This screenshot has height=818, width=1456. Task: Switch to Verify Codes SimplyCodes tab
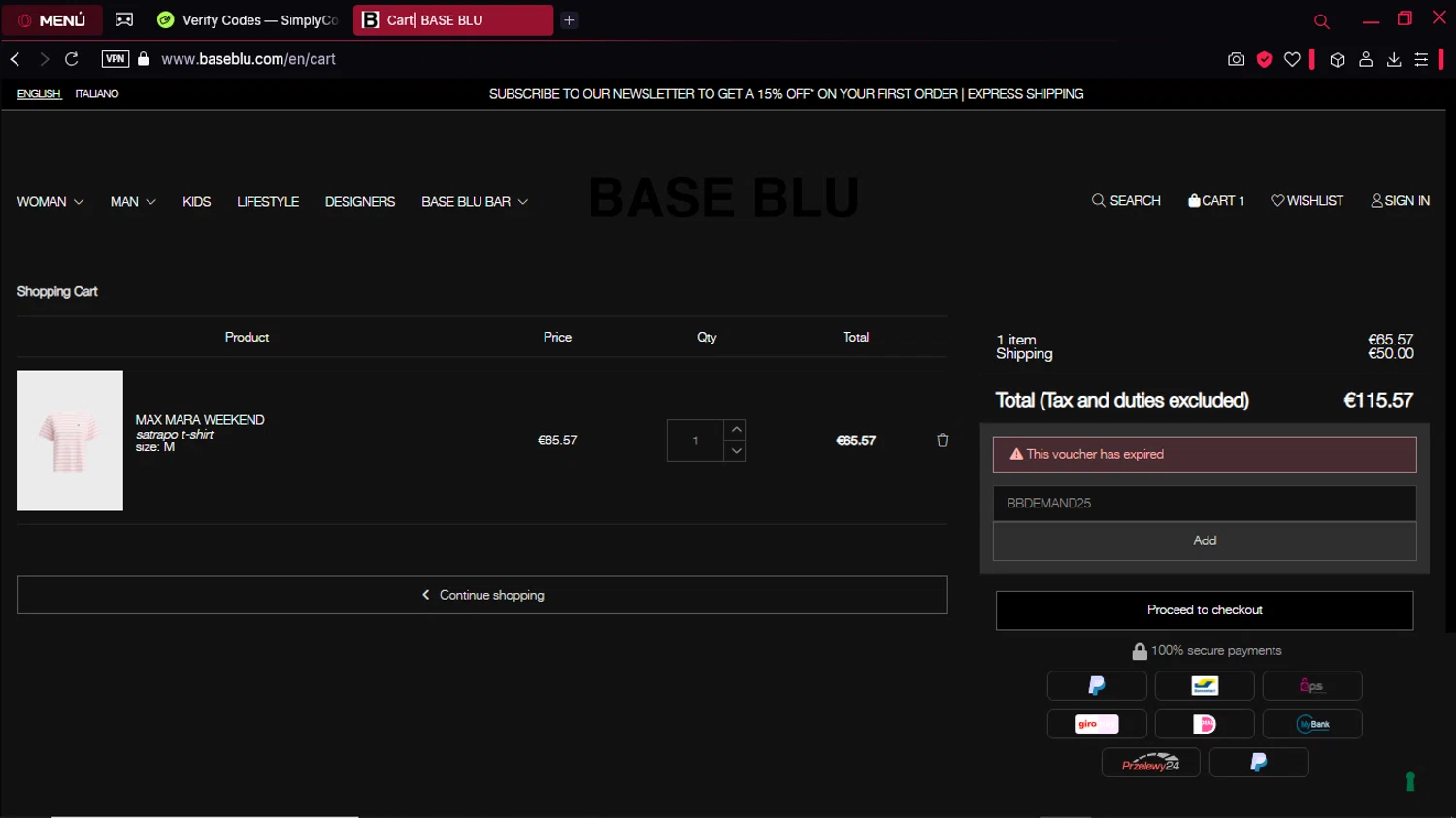click(x=247, y=19)
